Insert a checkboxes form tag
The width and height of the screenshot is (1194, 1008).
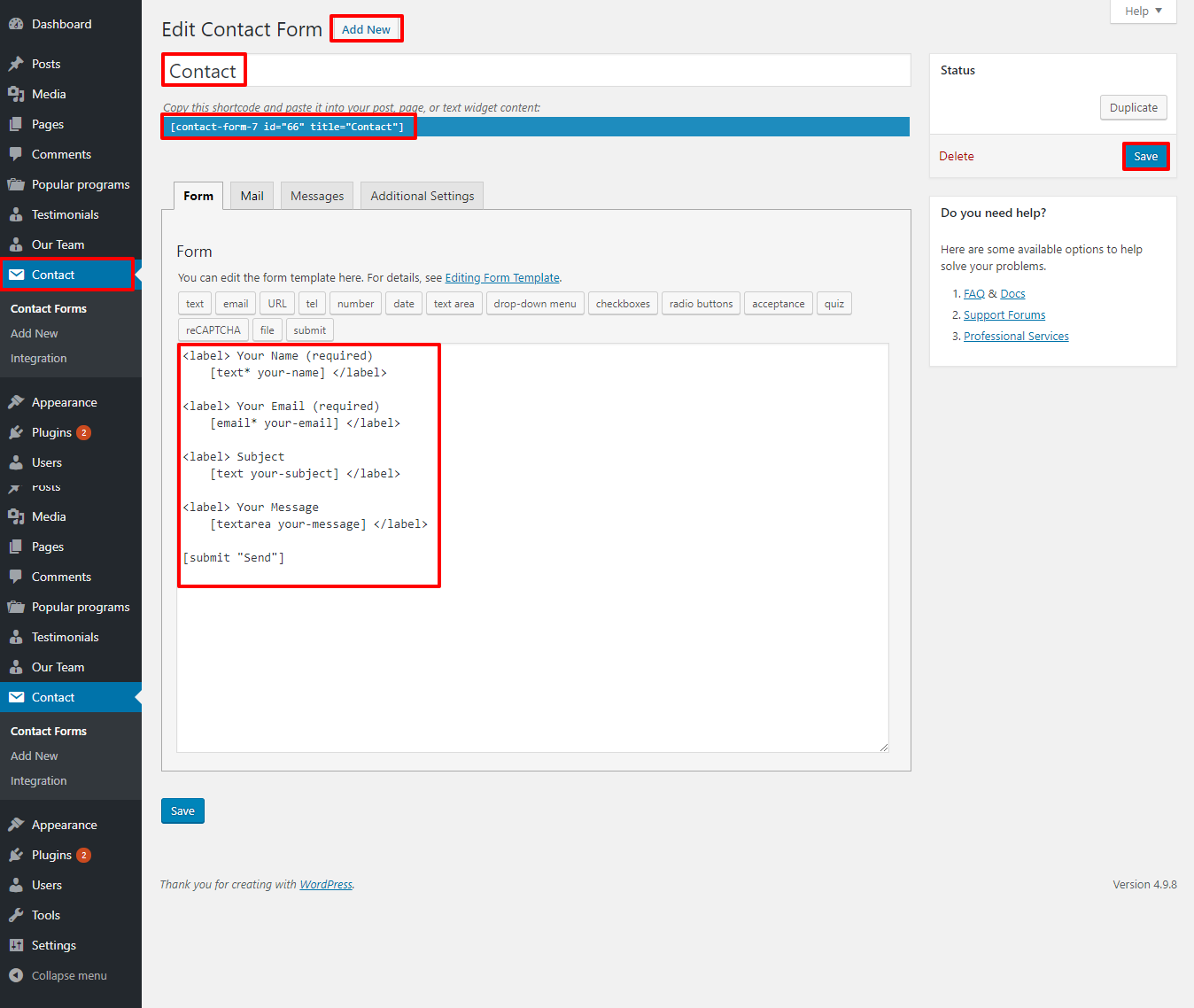click(x=623, y=304)
